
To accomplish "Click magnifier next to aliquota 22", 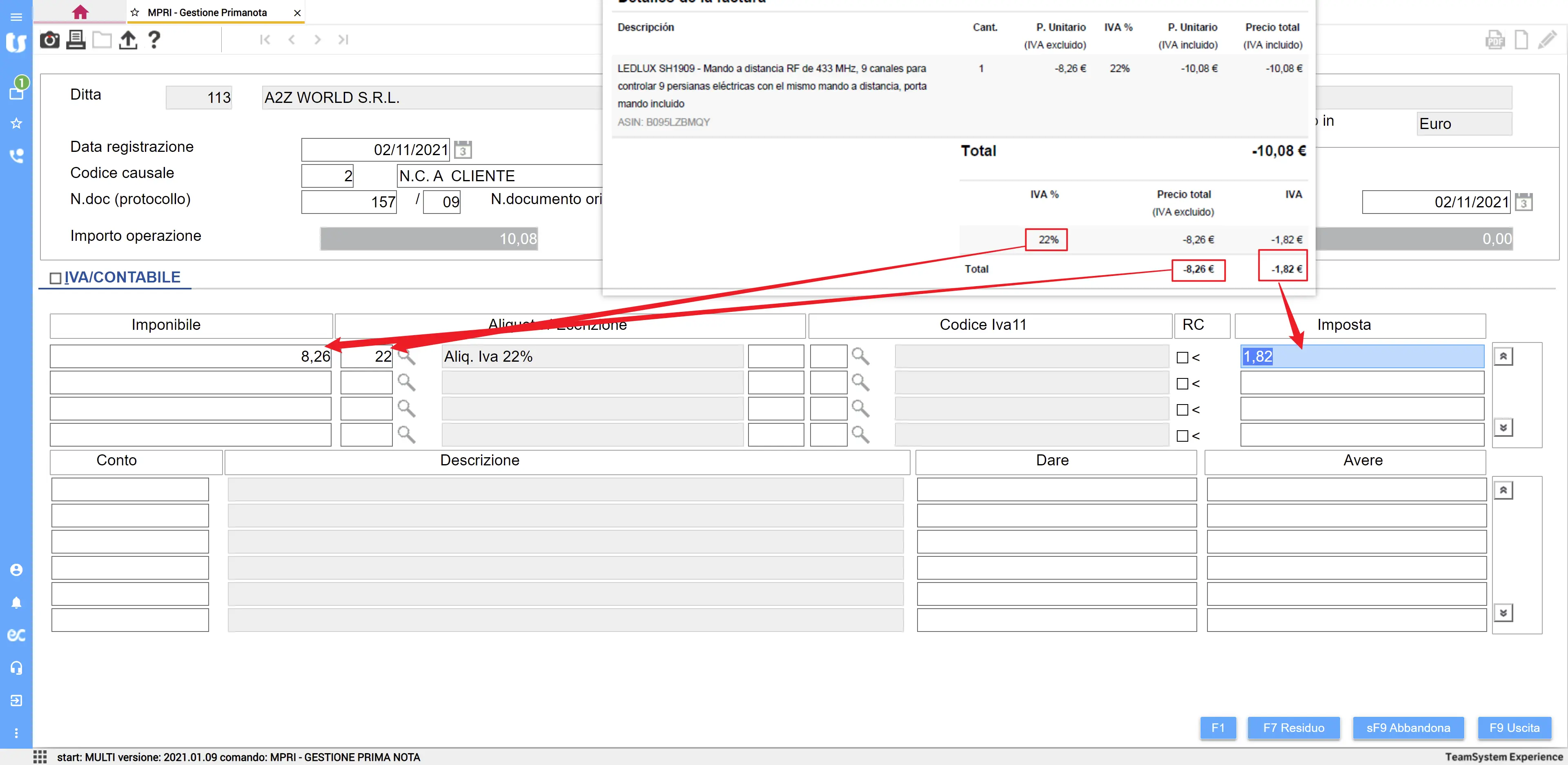I will (406, 357).
